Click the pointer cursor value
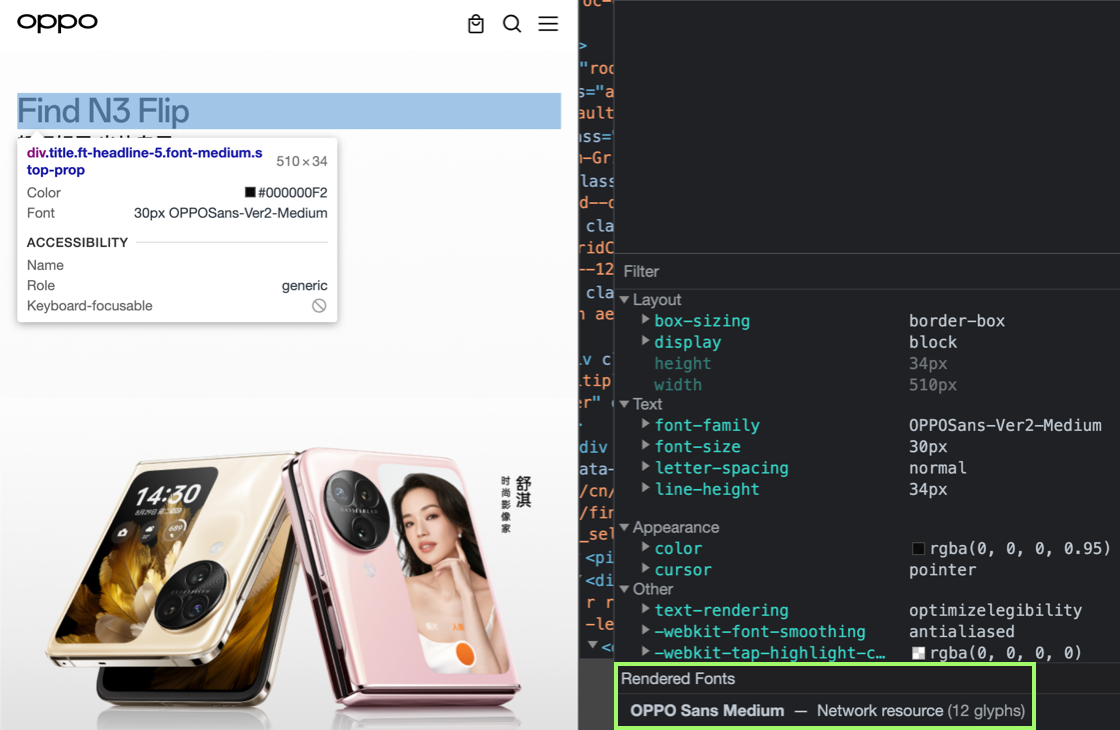 point(942,571)
